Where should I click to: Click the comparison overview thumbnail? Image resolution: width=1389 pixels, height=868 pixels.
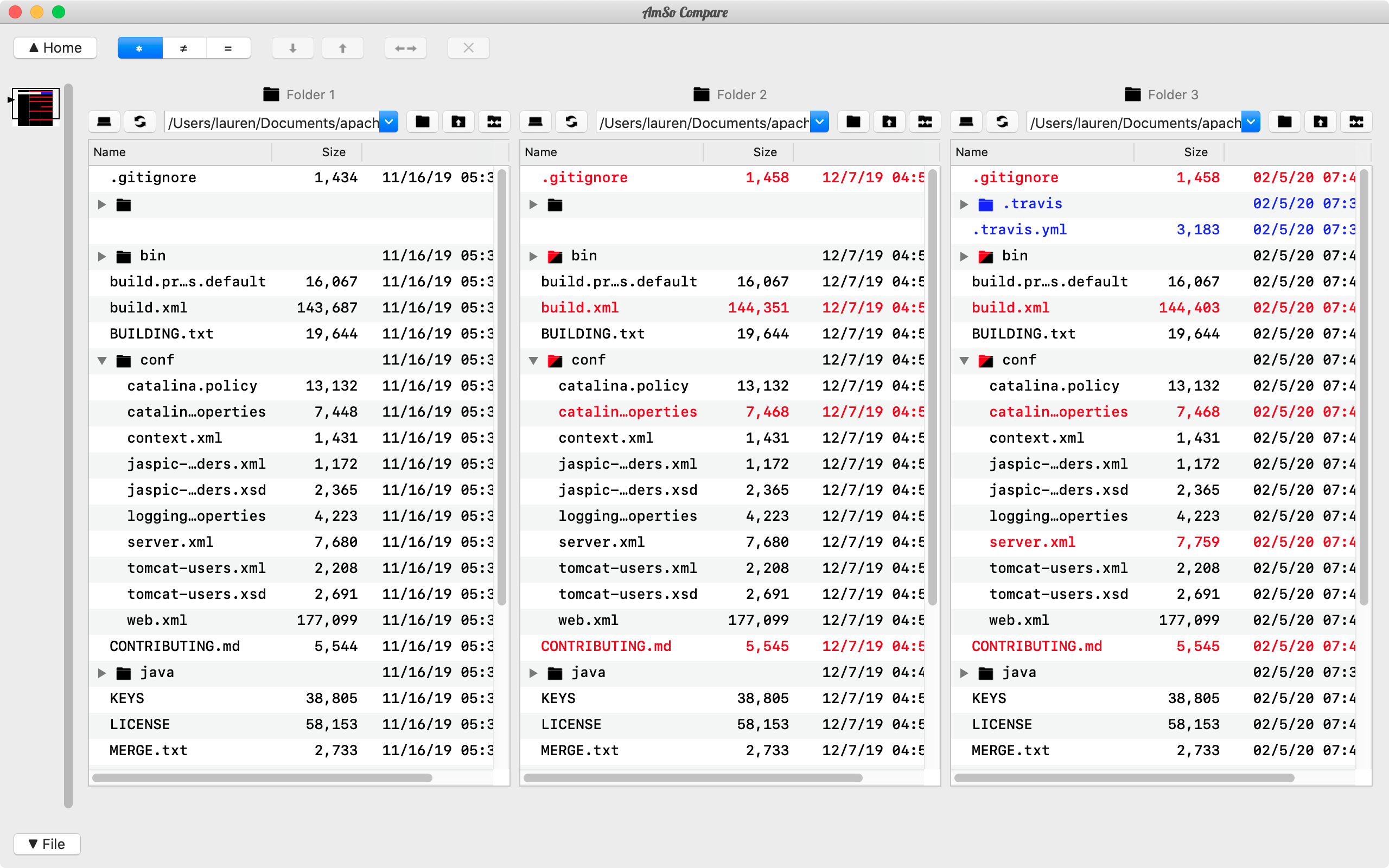36,106
